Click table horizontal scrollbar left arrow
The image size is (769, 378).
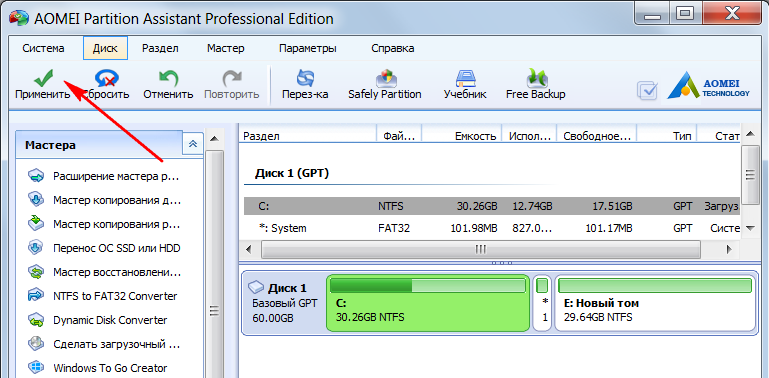[249, 249]
